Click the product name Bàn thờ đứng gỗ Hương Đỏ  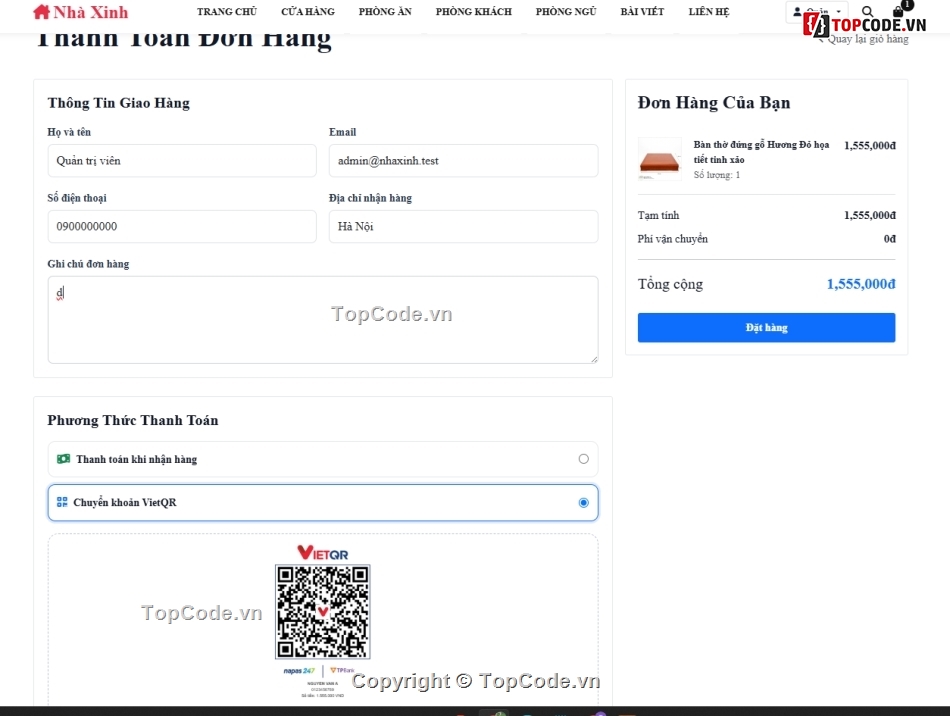(x=761, y=152)
